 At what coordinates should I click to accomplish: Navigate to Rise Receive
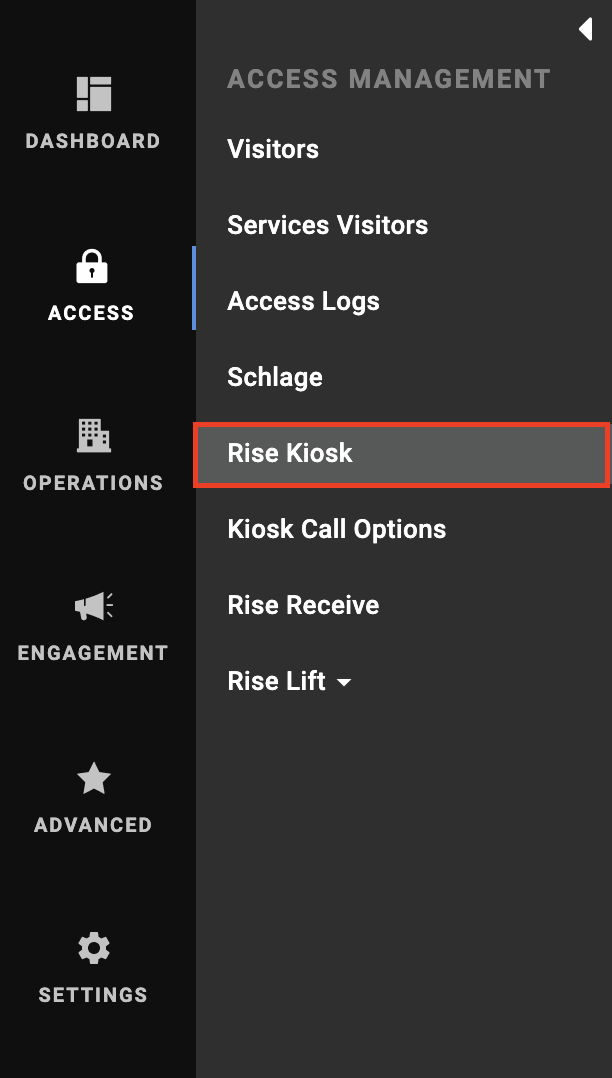pyautogui.click(x=303, y=605)
